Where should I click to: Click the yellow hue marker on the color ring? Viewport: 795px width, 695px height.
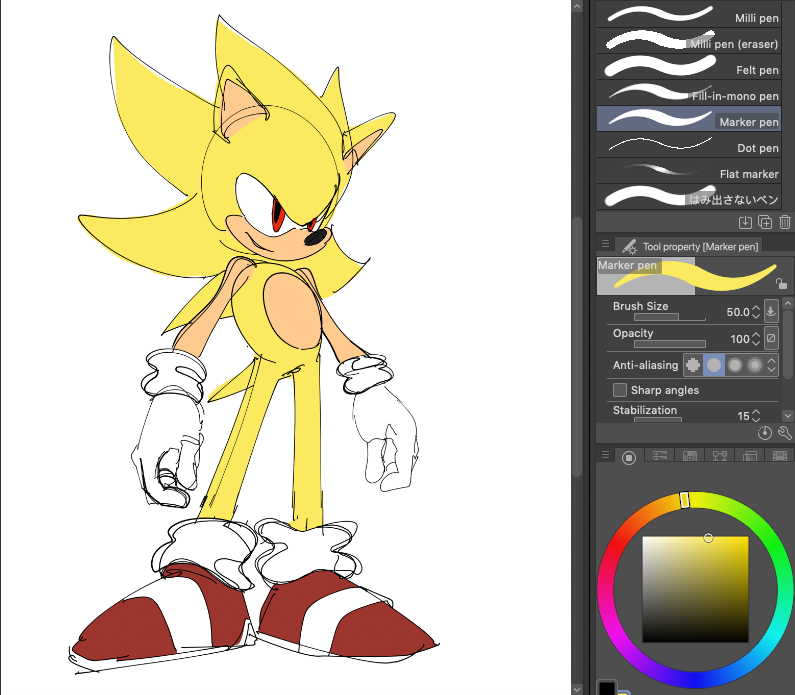point(684,500)
